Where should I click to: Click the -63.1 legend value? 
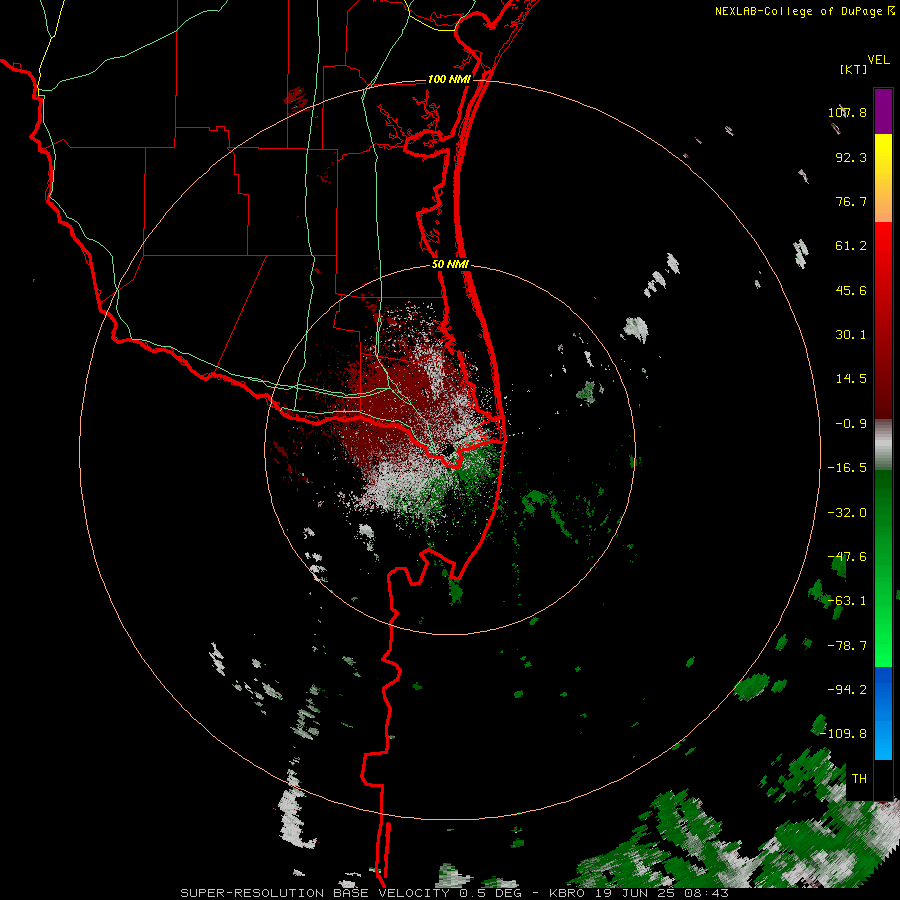(x=847, y=601)
